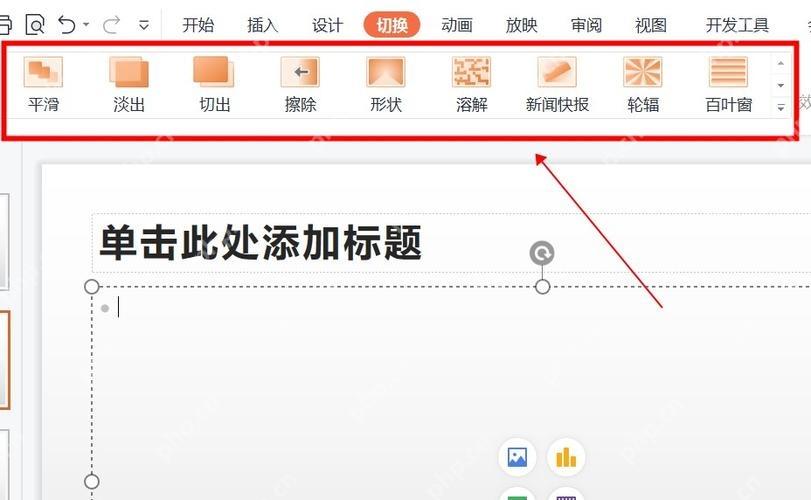Viewport: 811px width, 500px height.
Task: Move transition gallery down one row
Action: tap(781, 85)
